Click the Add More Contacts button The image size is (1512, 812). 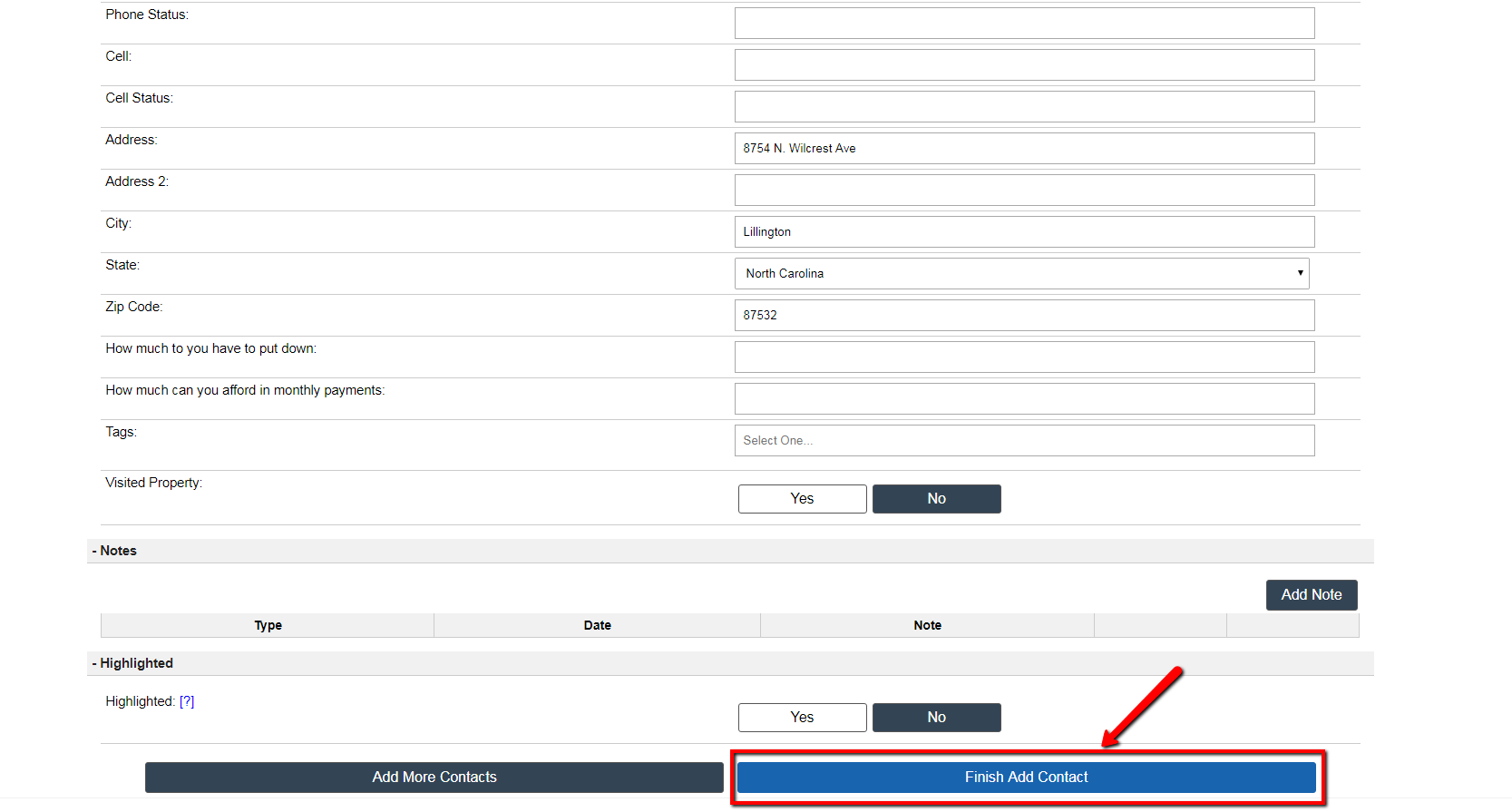tap(434, 778)
